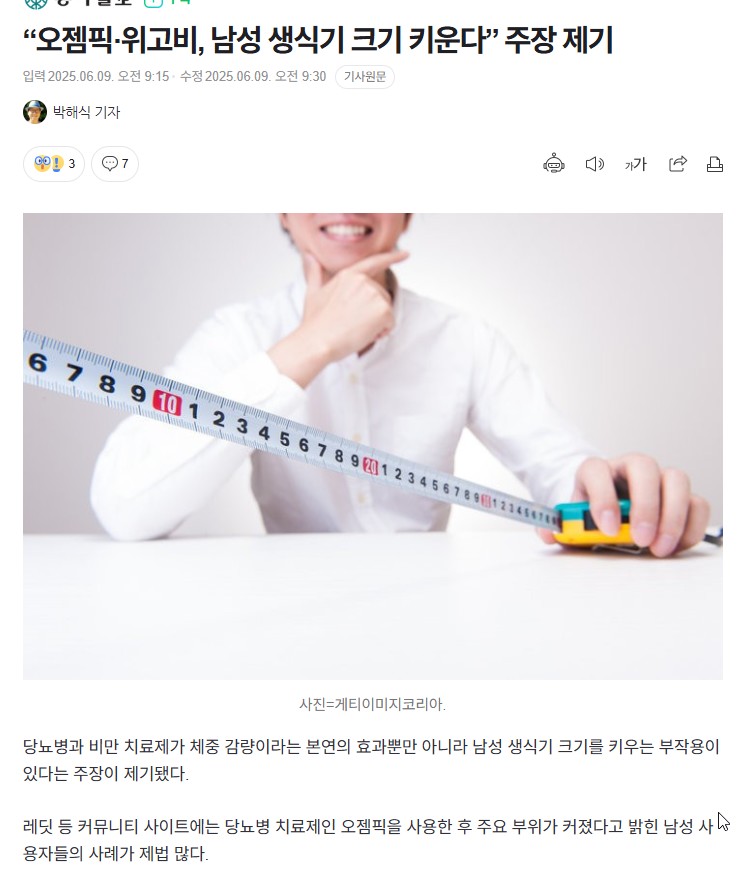
Task: Click the 오젬픽·위고비 headline text
Action: pos(318,40)
